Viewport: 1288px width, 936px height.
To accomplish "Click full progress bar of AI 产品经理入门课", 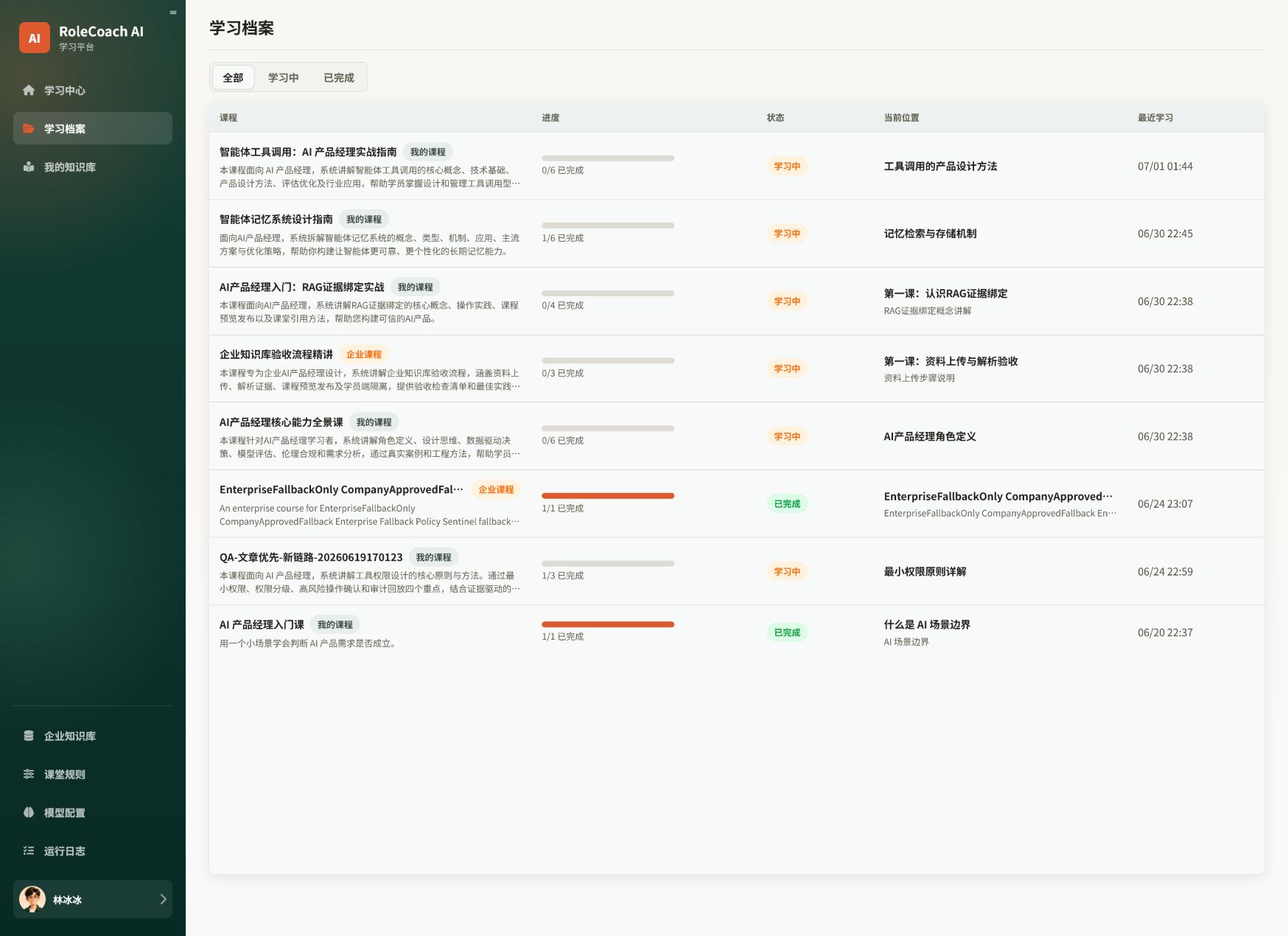I will click(x=608, y=624).
